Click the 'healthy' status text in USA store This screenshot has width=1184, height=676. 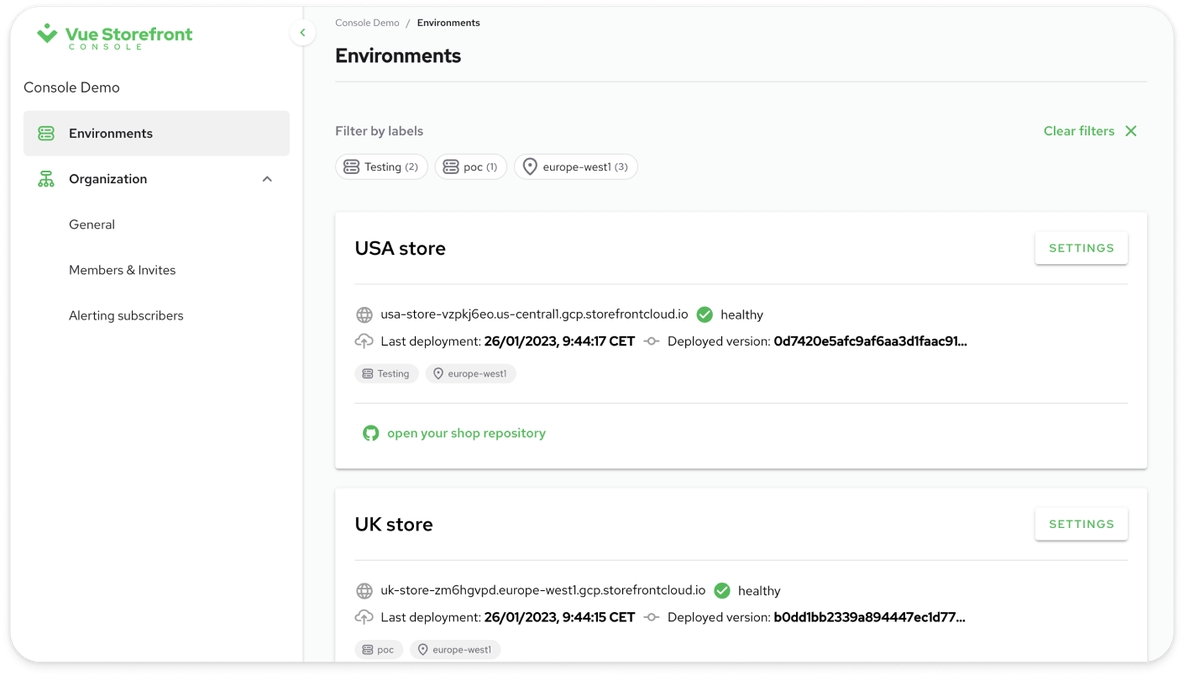pyautogui.click(x=742, y=315)
